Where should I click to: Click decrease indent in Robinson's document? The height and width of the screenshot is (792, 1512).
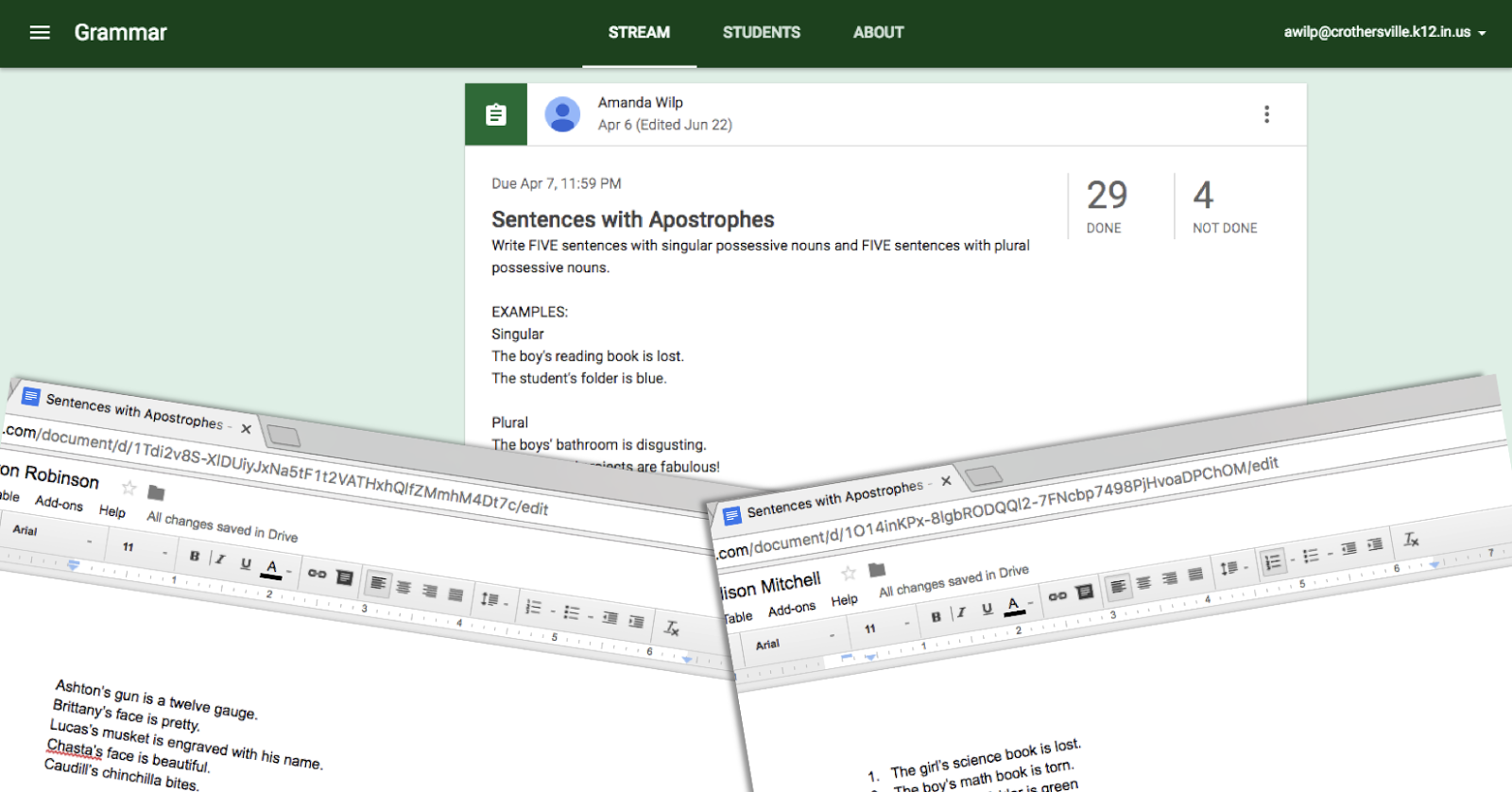(x=610, y=618)
